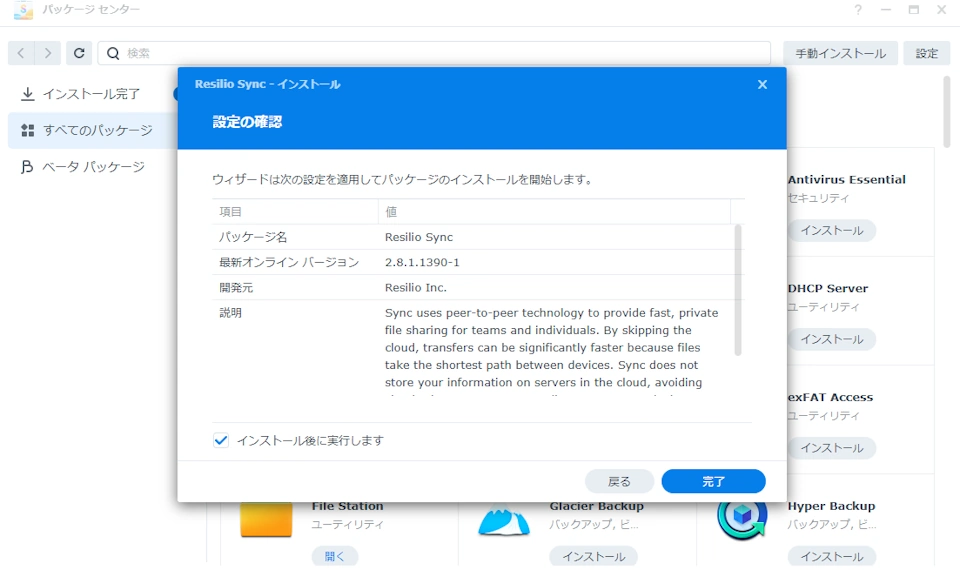Click the Resilio Sync package name value
The image size is (960, 570).
[x=419, y=237]
